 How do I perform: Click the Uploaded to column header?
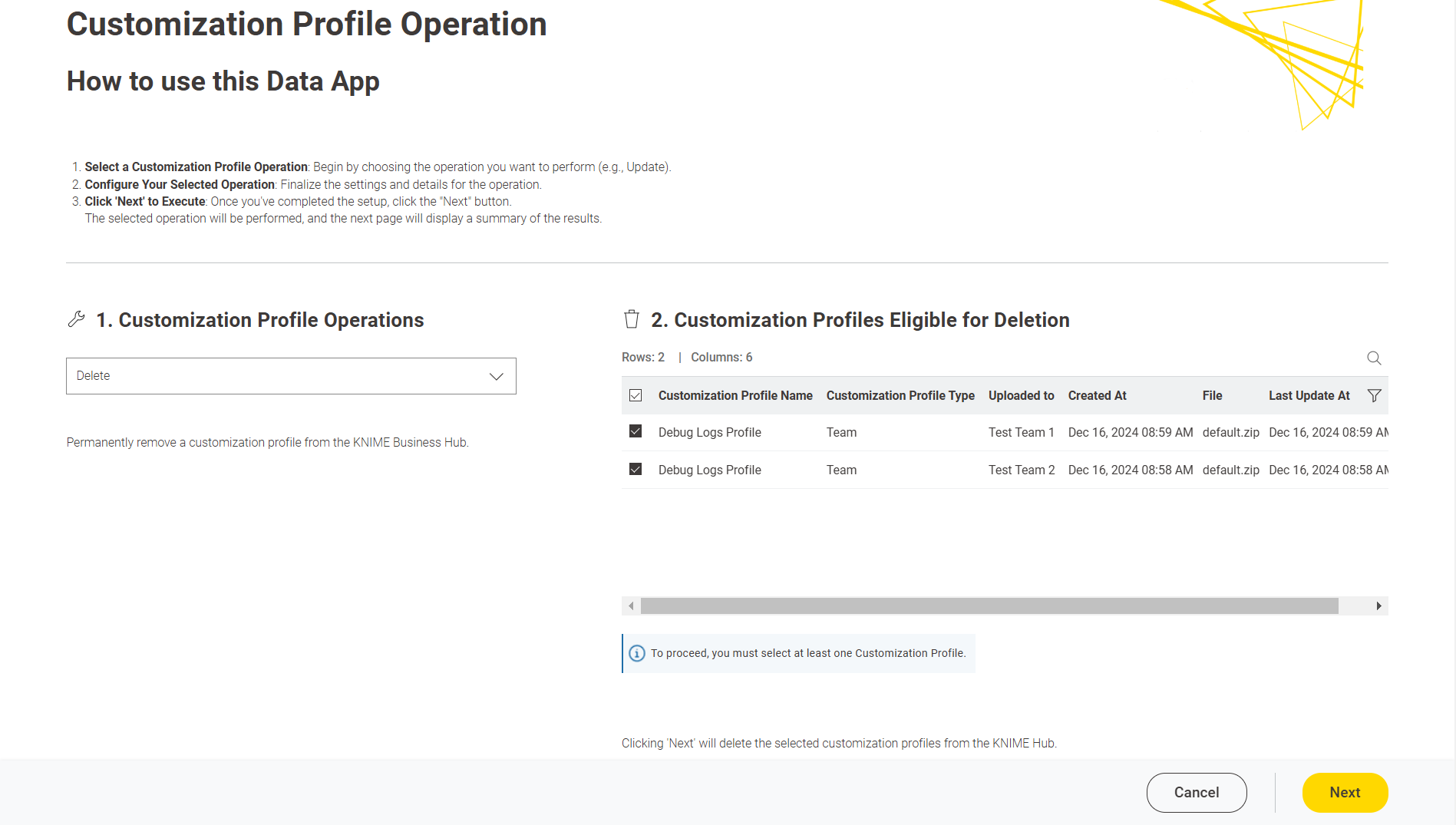1021,395
